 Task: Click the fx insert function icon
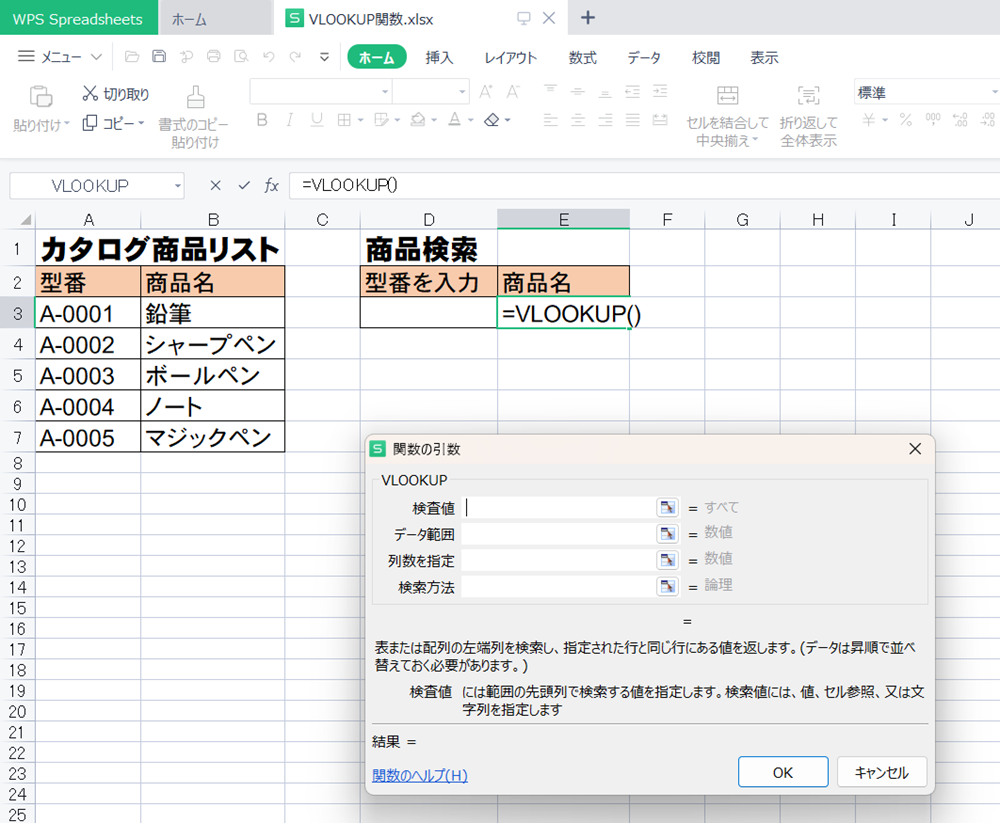[272, 186]
